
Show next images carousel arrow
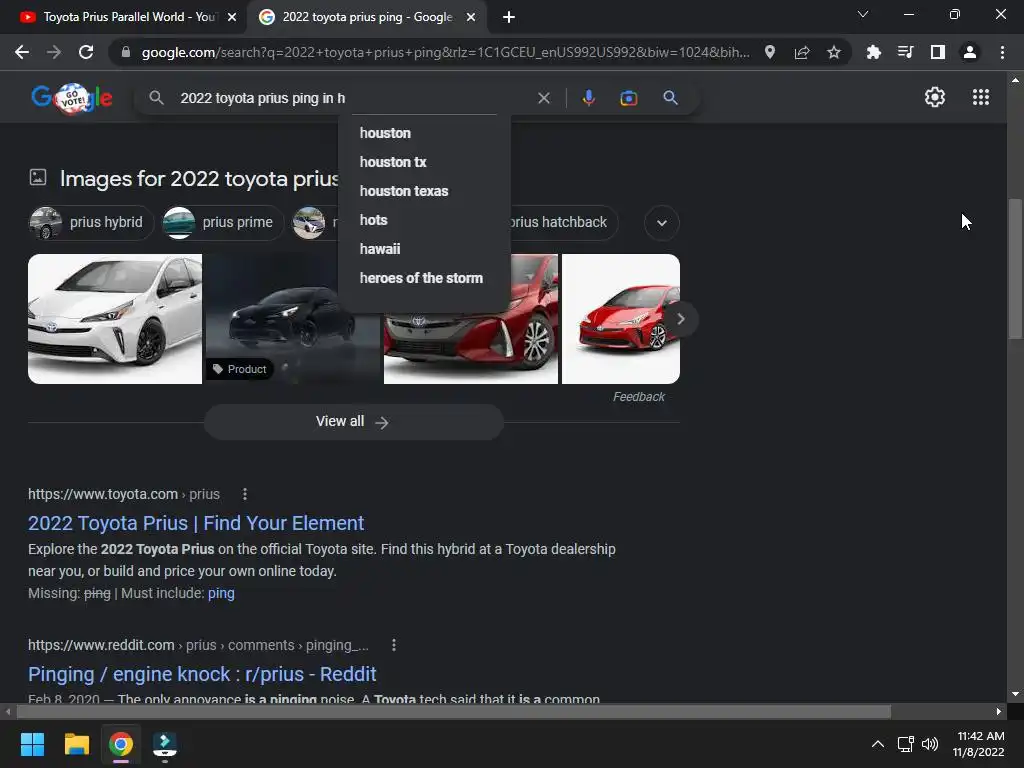pos(680,319)
